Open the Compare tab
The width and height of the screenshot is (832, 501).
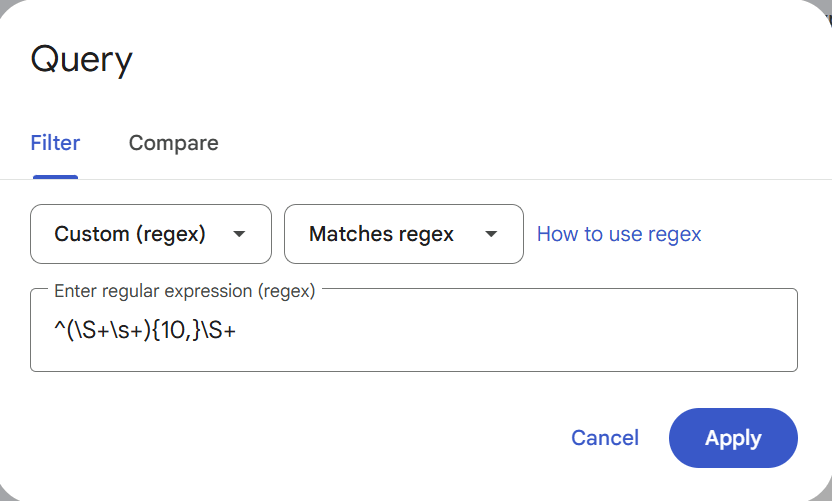[x=173, y=143]
